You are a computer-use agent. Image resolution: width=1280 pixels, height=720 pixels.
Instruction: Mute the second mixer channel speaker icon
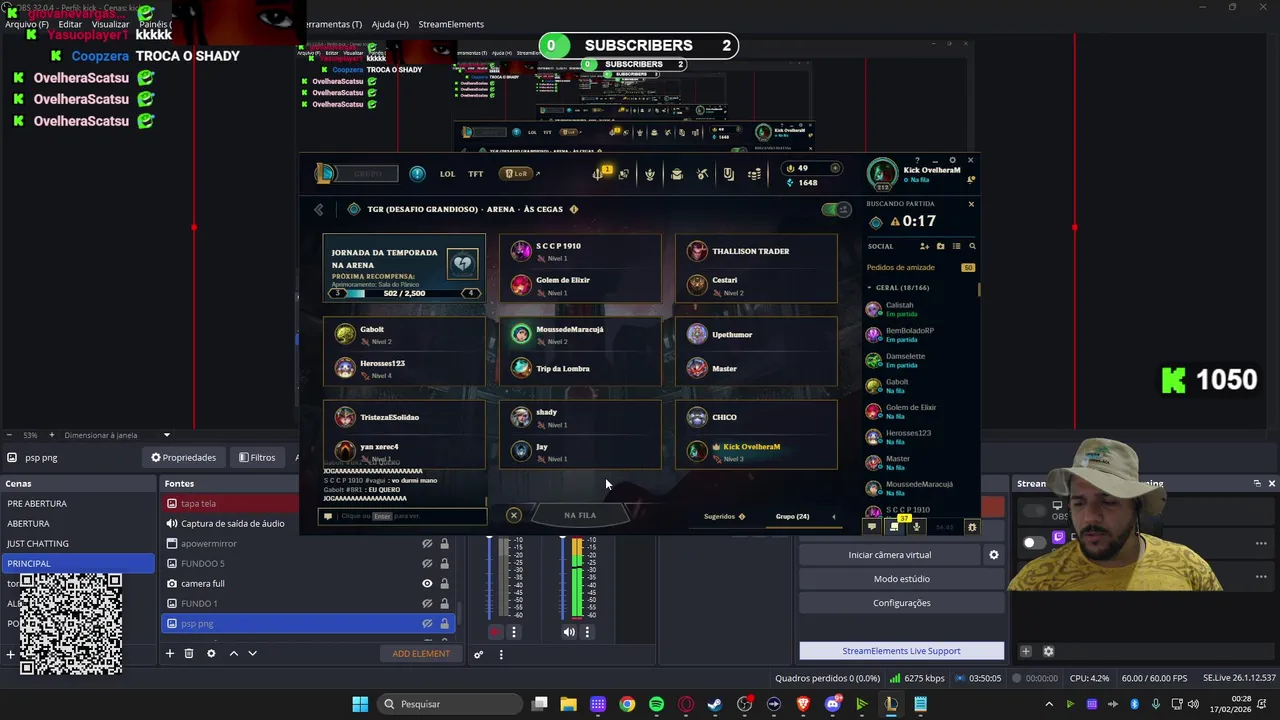pyautogui.click(x=569, y=632)
